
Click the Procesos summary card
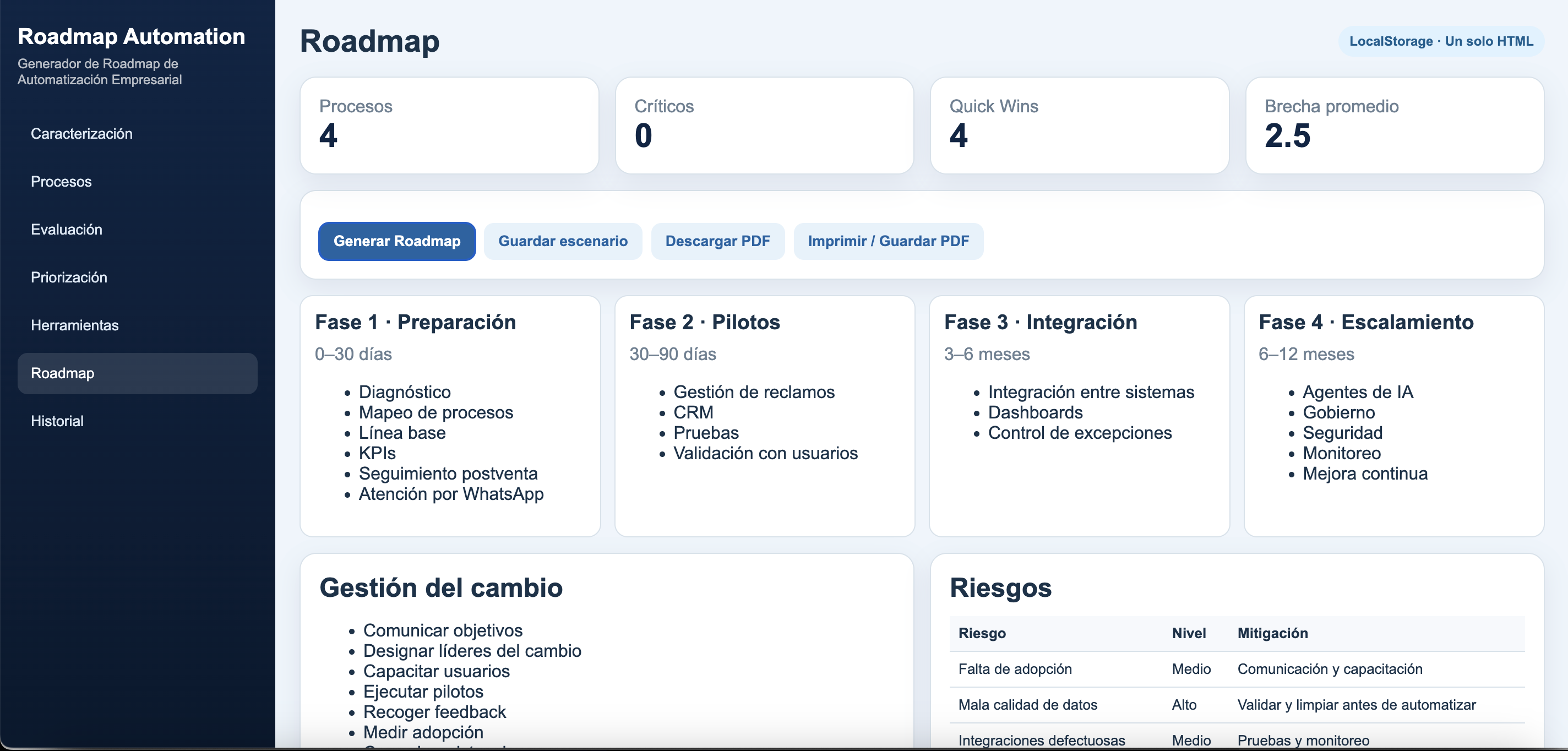(x=449, y=126)
